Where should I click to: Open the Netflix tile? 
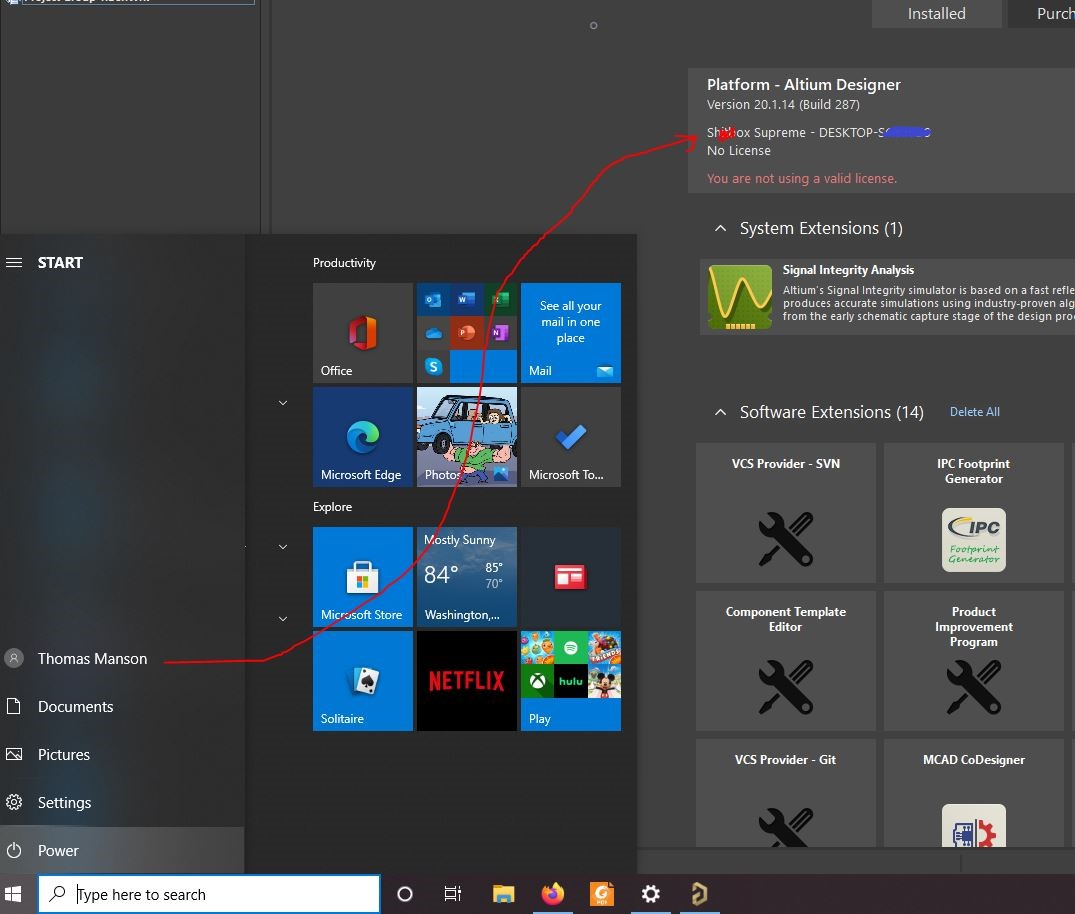pyautogui.click(x=467, y=681)
